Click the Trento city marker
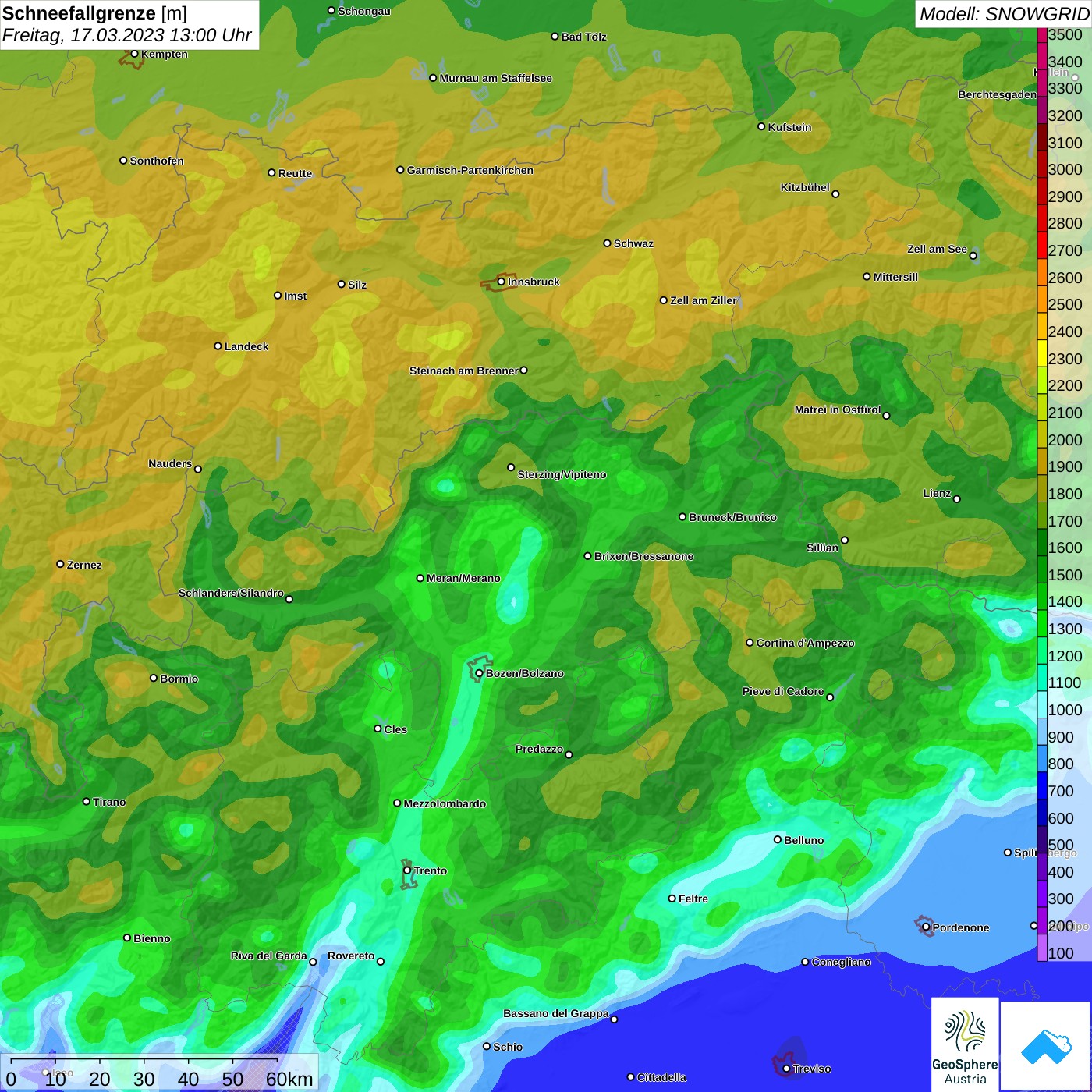The width and height of the screenshot is (1092, 1092). click(x=407, y=870)
